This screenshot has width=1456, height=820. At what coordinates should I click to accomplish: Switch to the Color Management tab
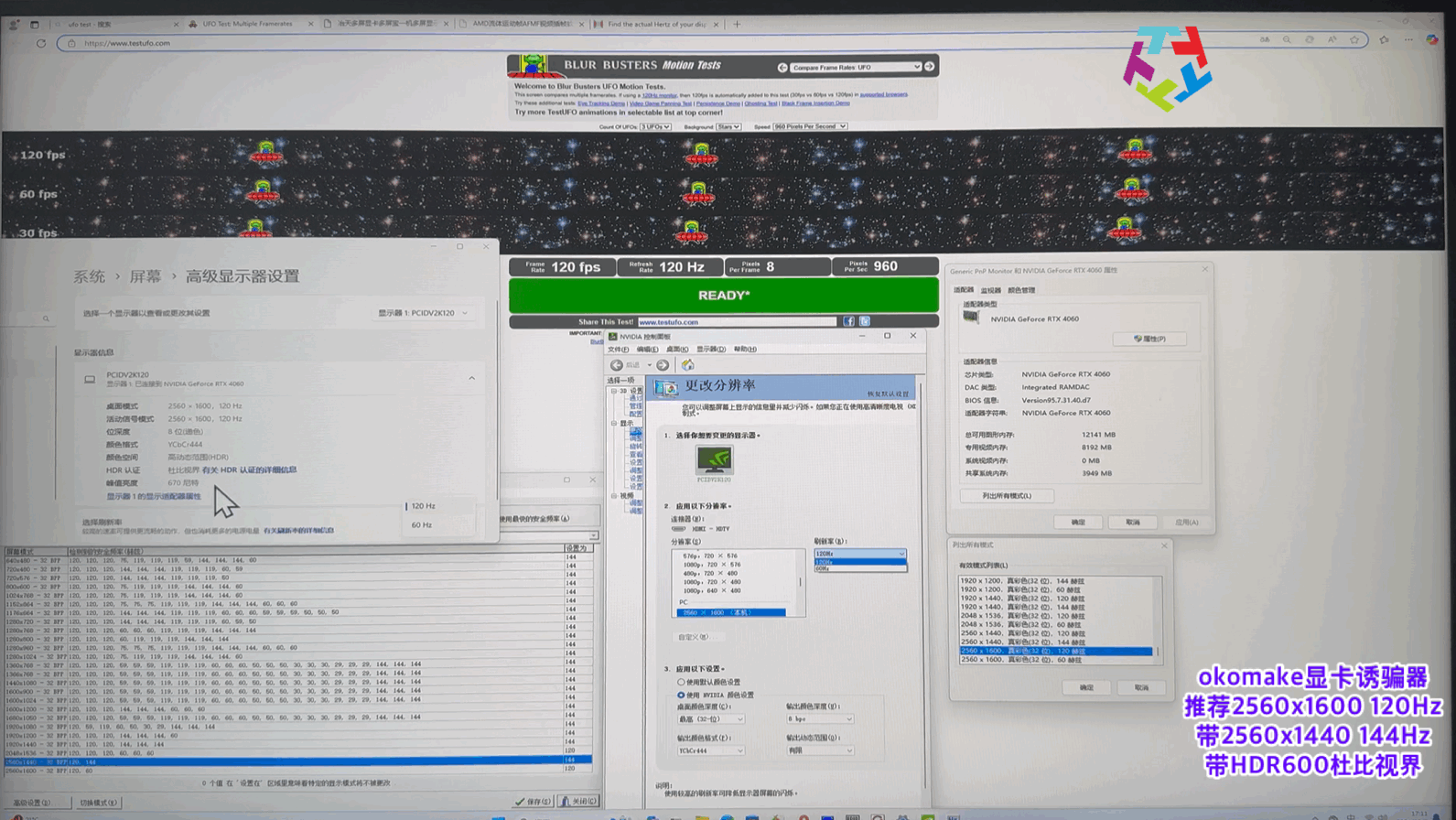pos(1021,290)
